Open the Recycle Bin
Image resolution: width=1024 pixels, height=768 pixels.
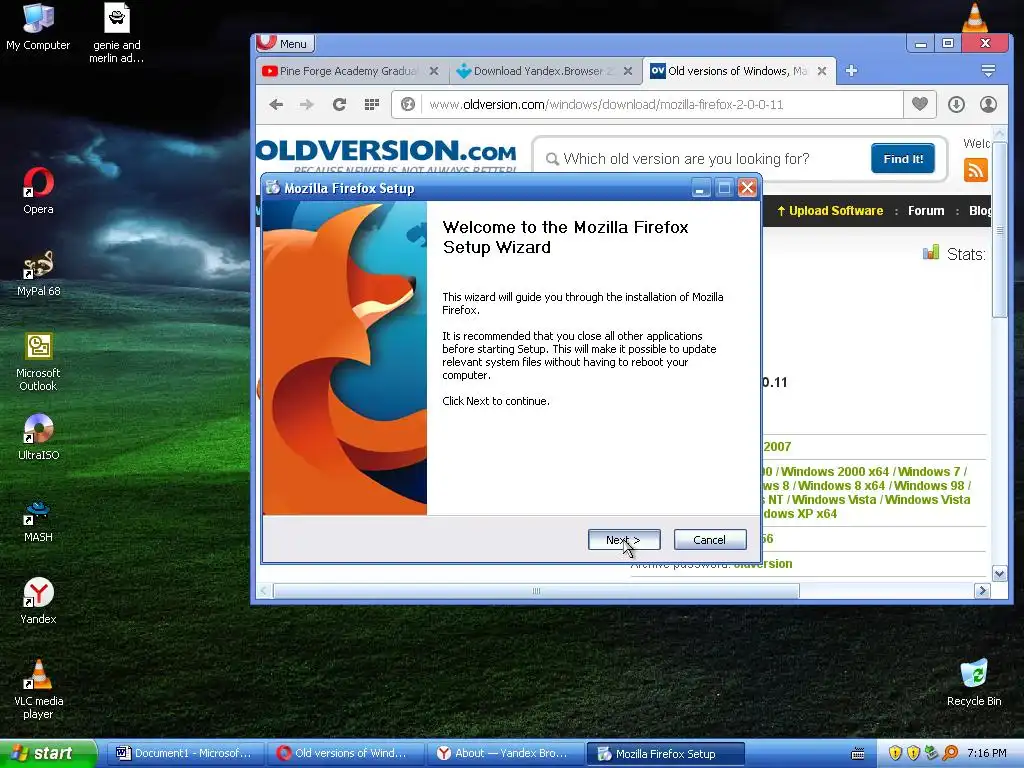click(x=974, y=682)
